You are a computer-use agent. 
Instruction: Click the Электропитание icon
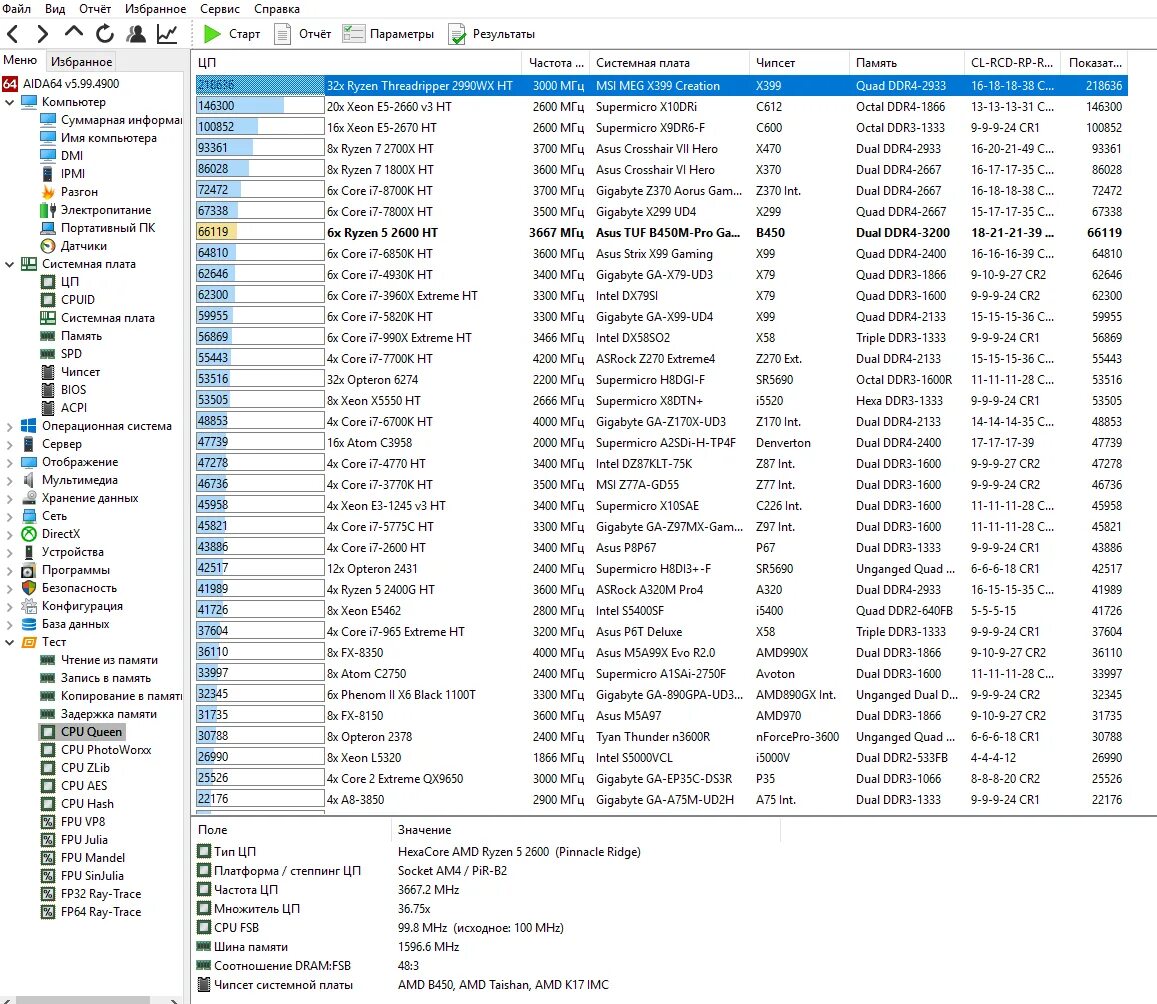48,210
